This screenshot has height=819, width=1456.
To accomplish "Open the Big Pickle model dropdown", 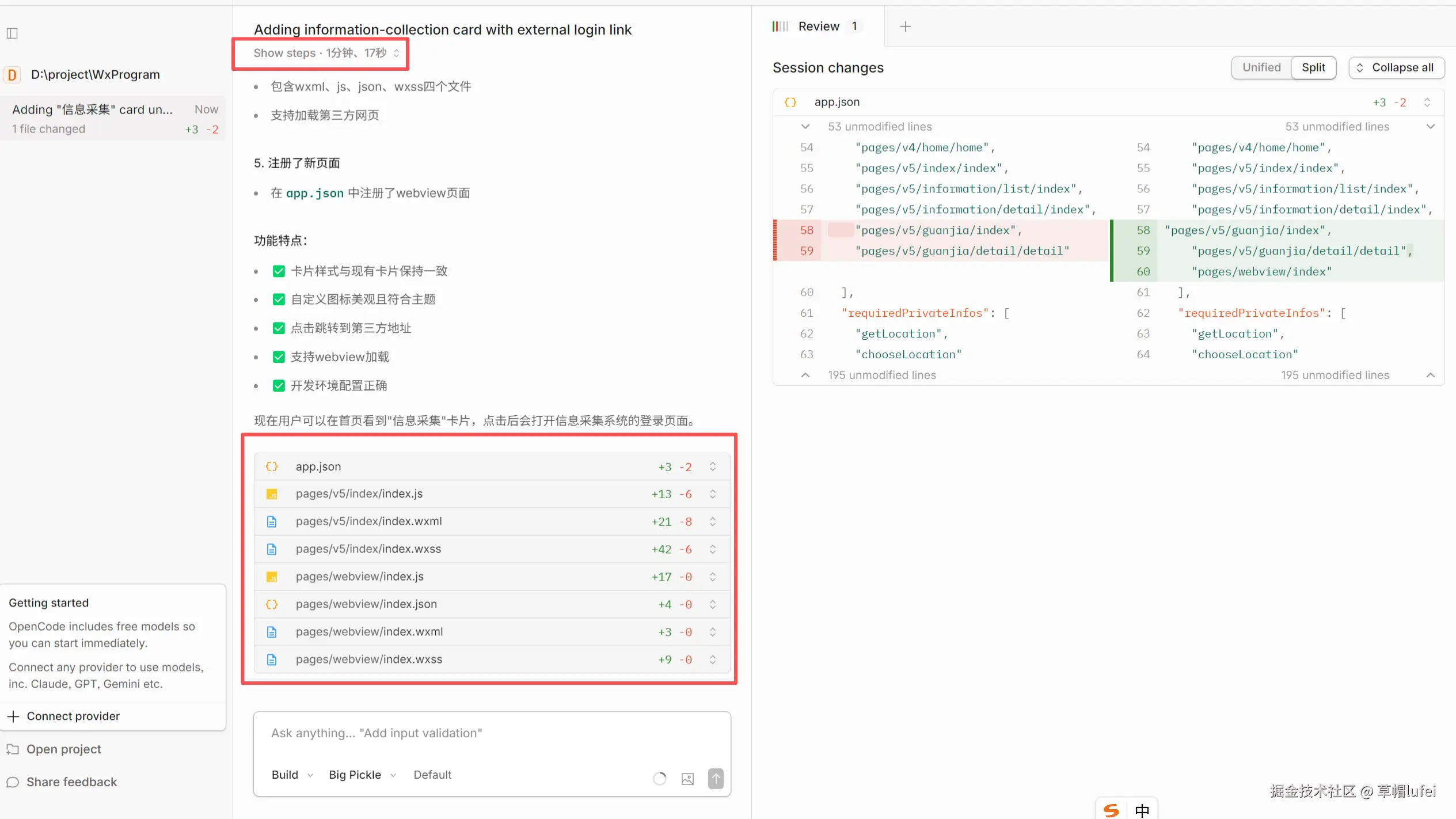I will [362, 775].
